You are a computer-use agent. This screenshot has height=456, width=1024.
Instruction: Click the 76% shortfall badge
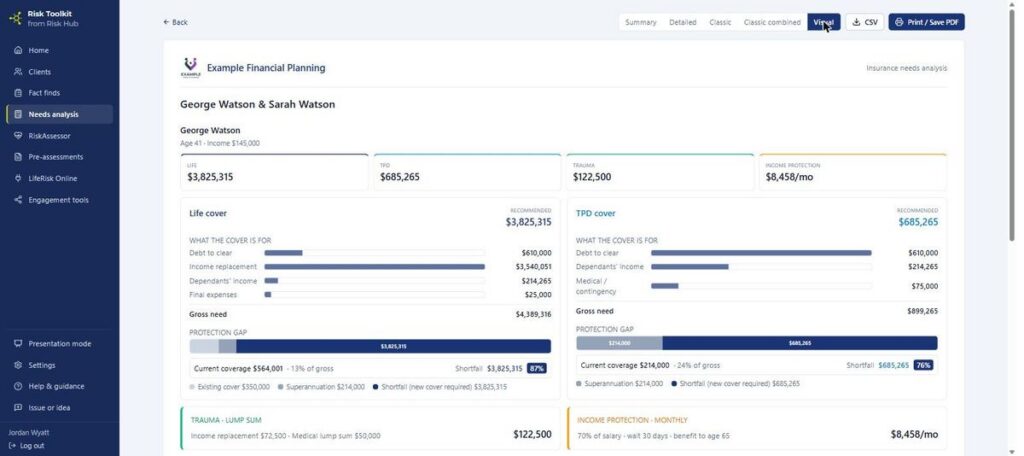tap(923, 365)
